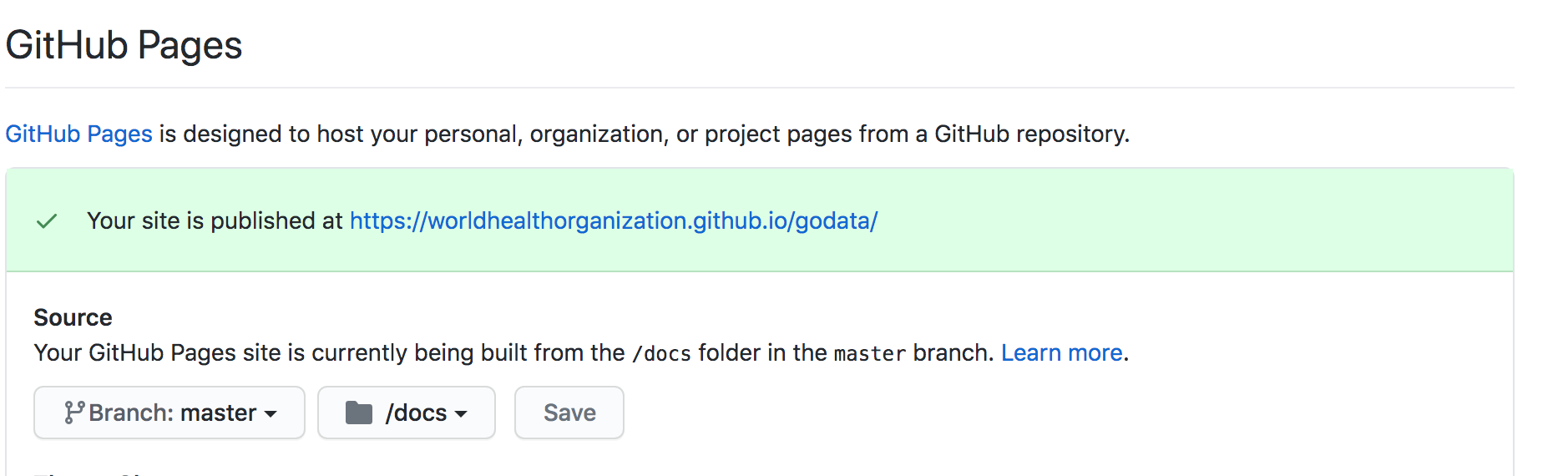The width and height of the screenshot is (1568, 476).
Task: Open the /docs folder dropdown
Action: (x=407, y=413)
